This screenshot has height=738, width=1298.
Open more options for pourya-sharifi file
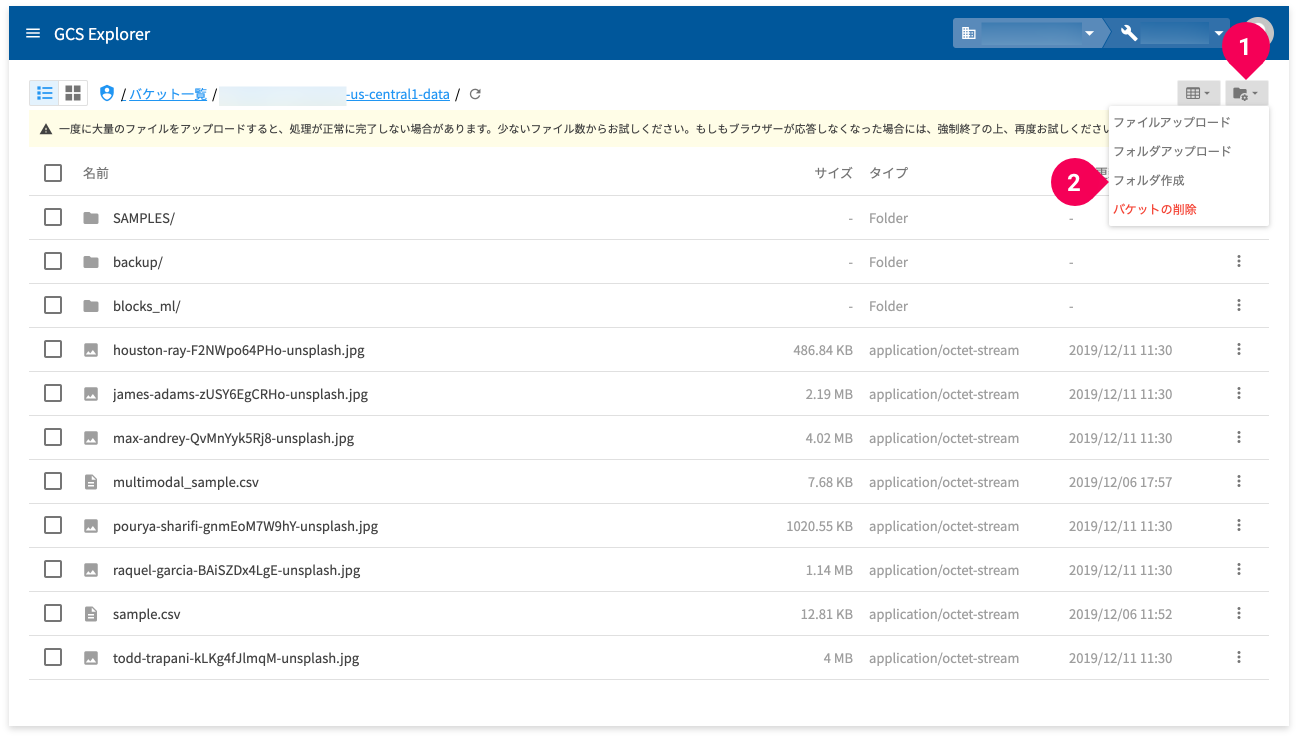1239,525
